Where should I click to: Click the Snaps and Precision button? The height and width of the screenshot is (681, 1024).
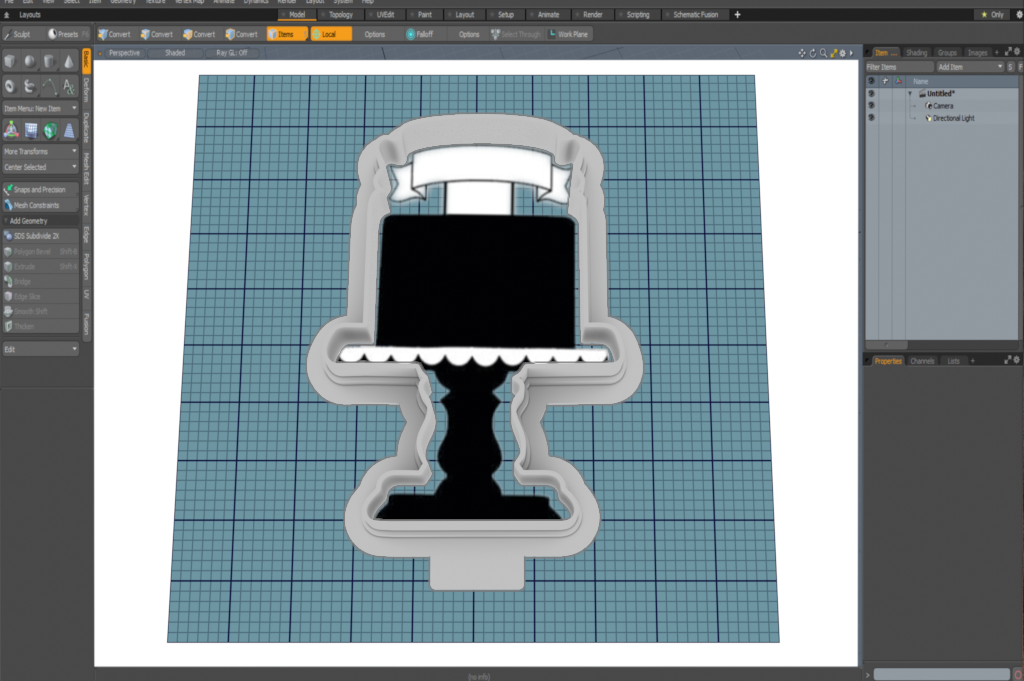[40, 189]
